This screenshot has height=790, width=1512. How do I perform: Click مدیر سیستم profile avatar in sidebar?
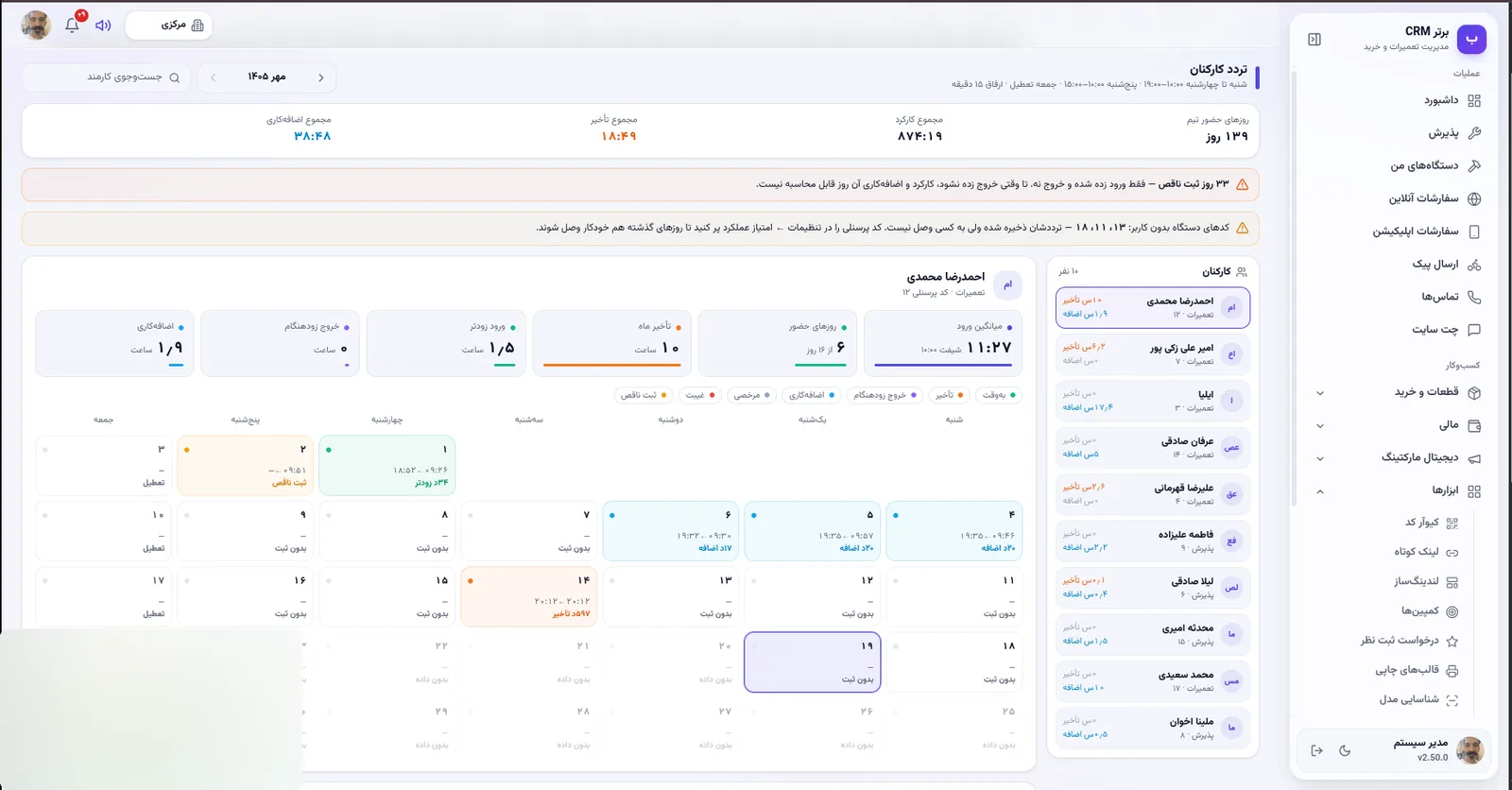(1469, 750)
